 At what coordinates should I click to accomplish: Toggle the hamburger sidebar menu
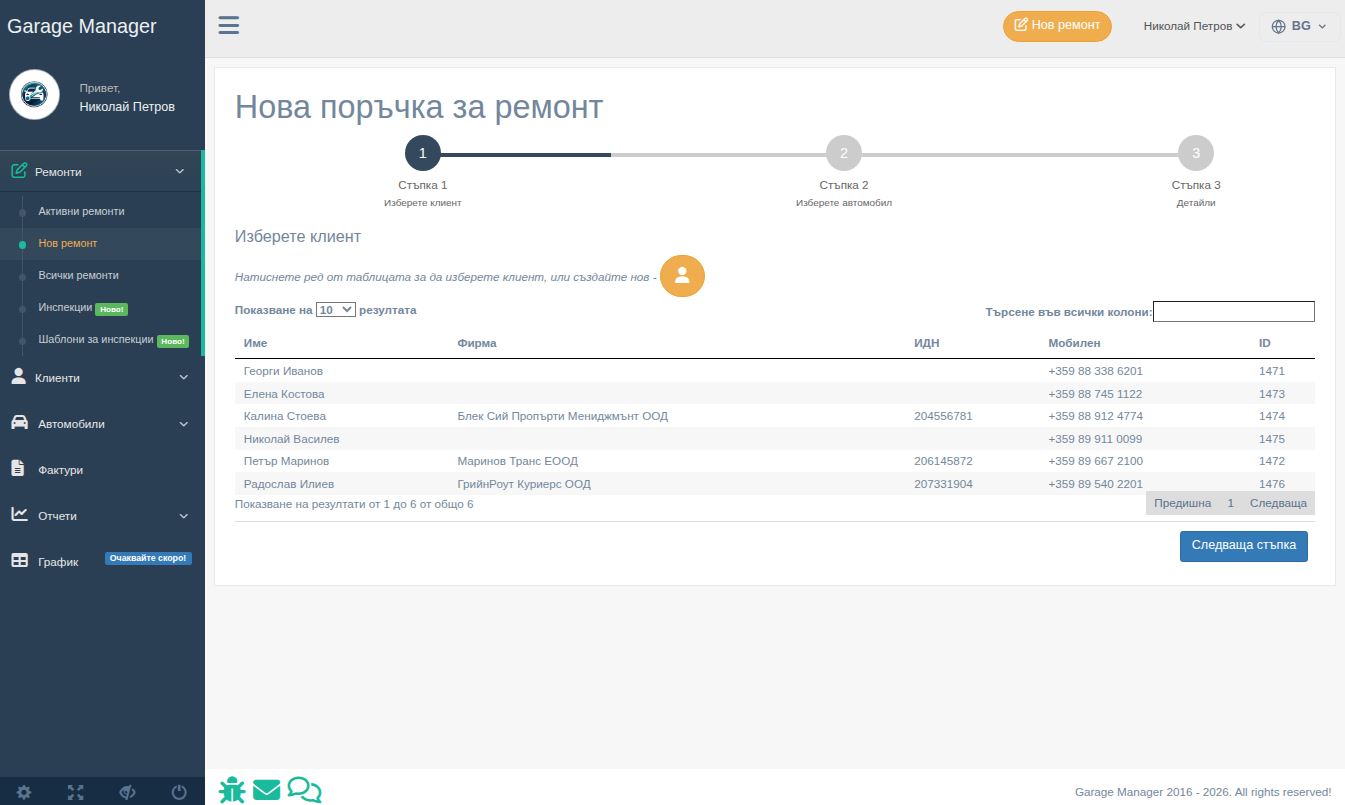[x=229, y=25]
